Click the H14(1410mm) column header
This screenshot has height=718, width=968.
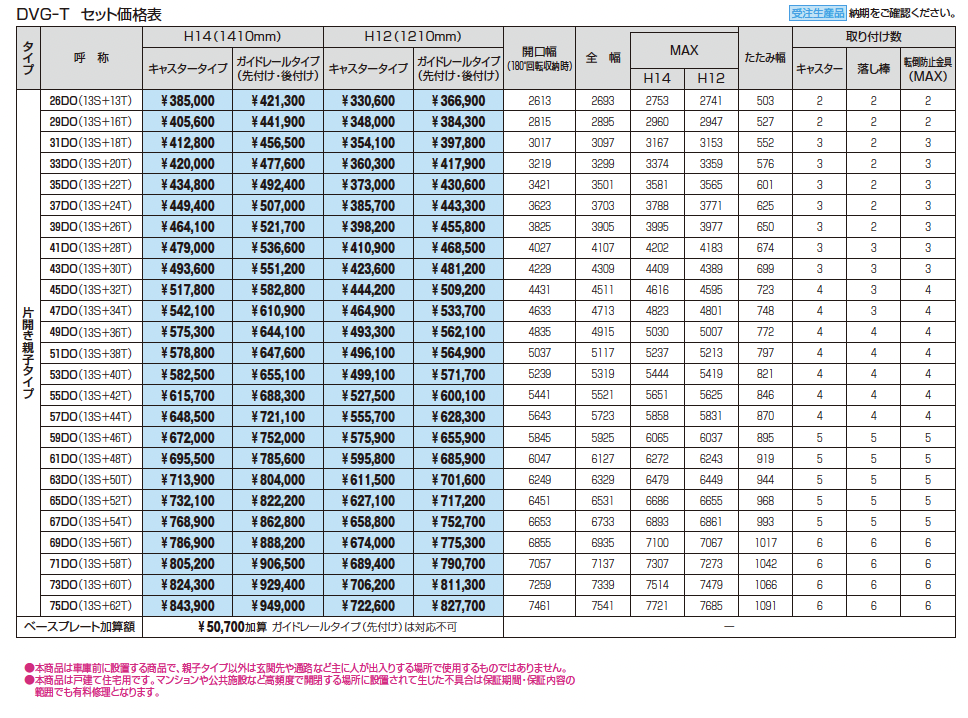point(233,36)
